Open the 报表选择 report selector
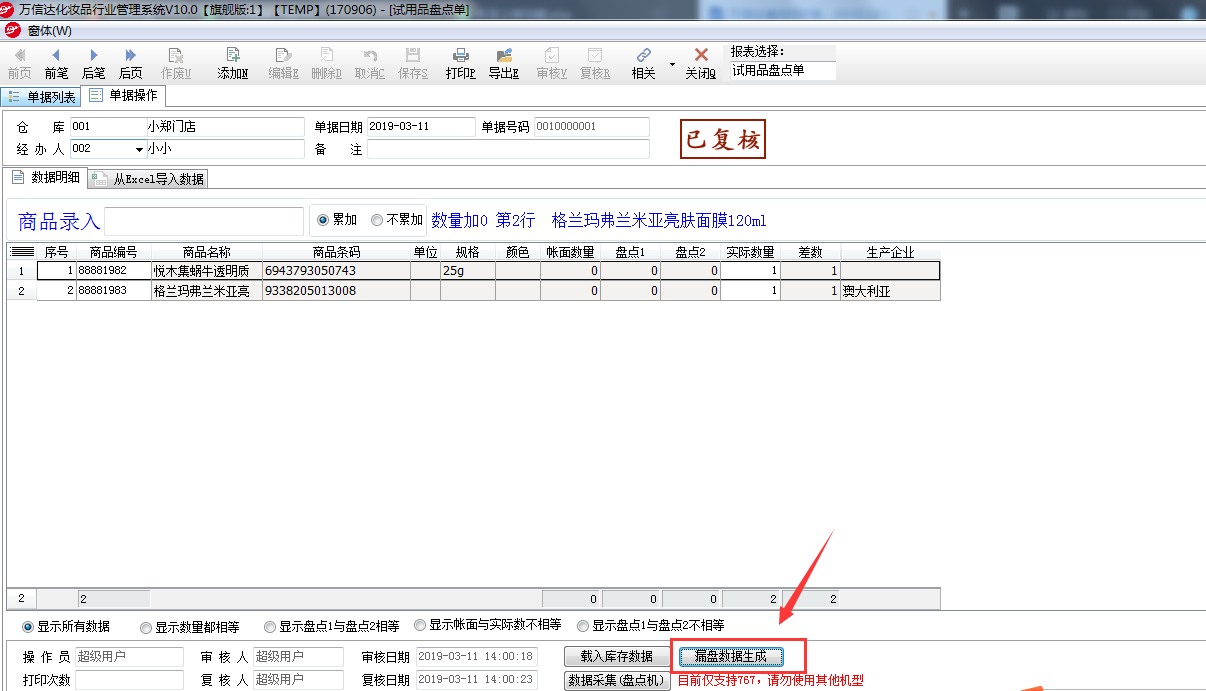This screenshot has width=1206, height=691. point(782,71)
